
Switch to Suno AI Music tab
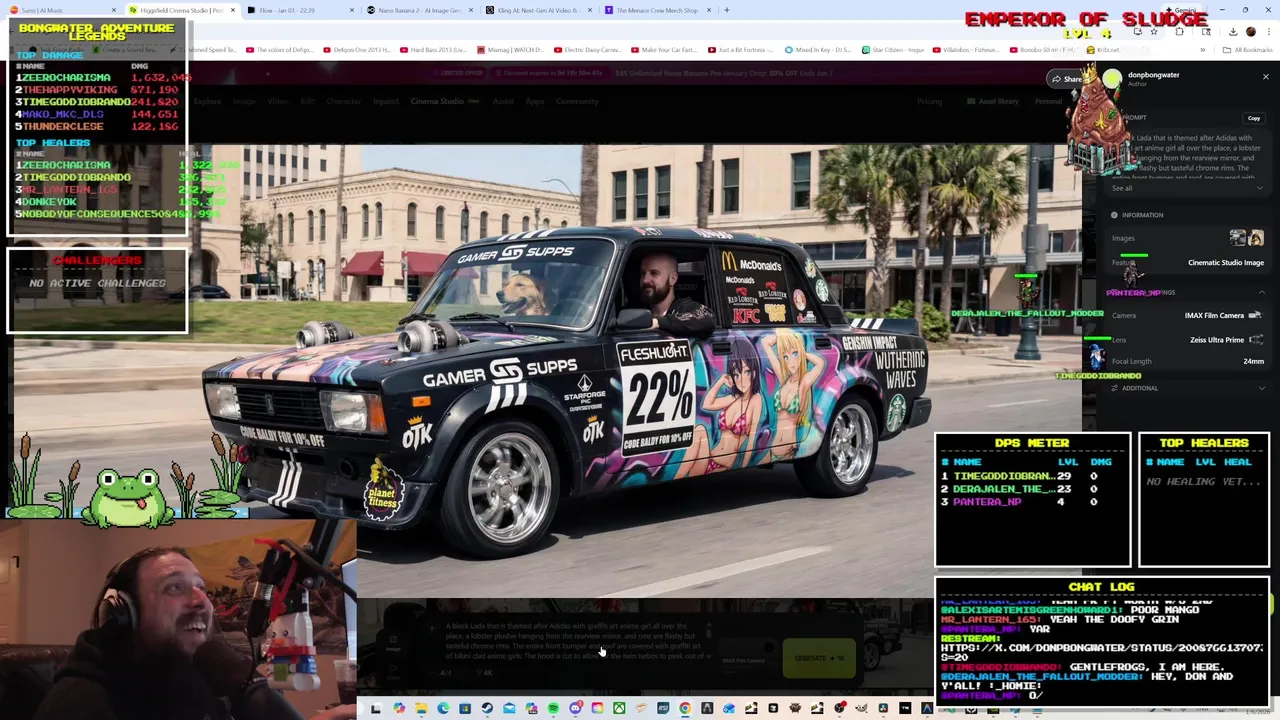point(68,10)
